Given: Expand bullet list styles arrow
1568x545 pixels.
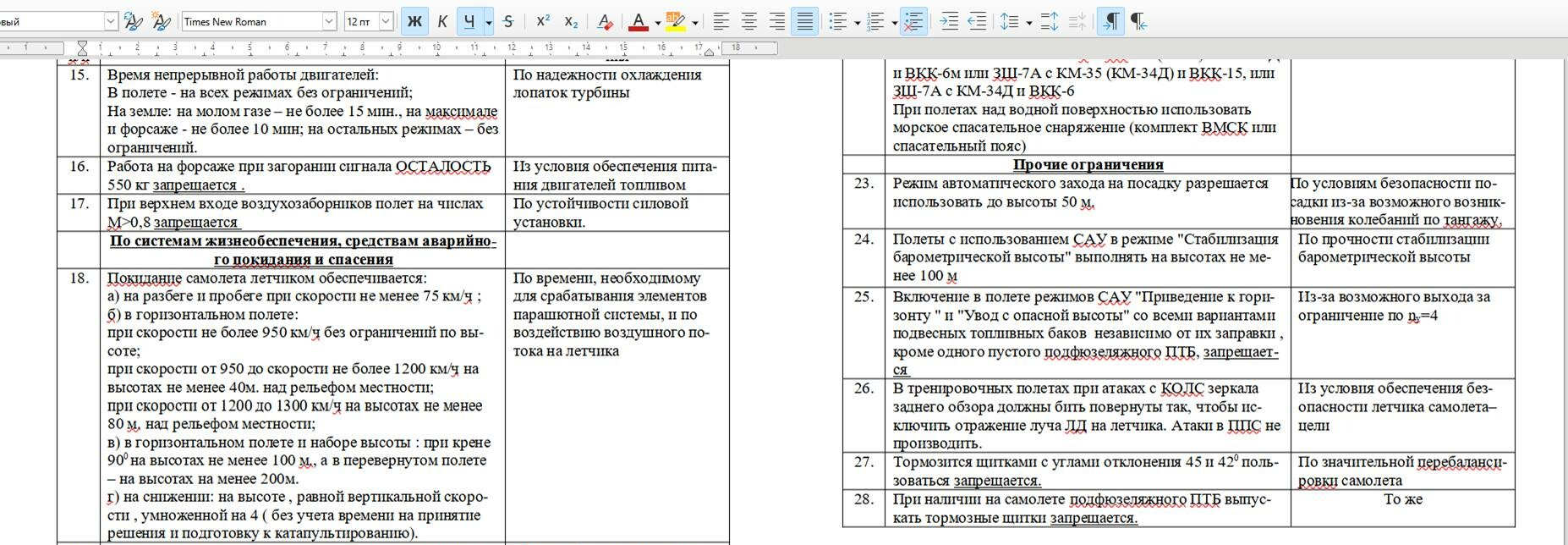Looking at the screenshot, I should [857, 21].
